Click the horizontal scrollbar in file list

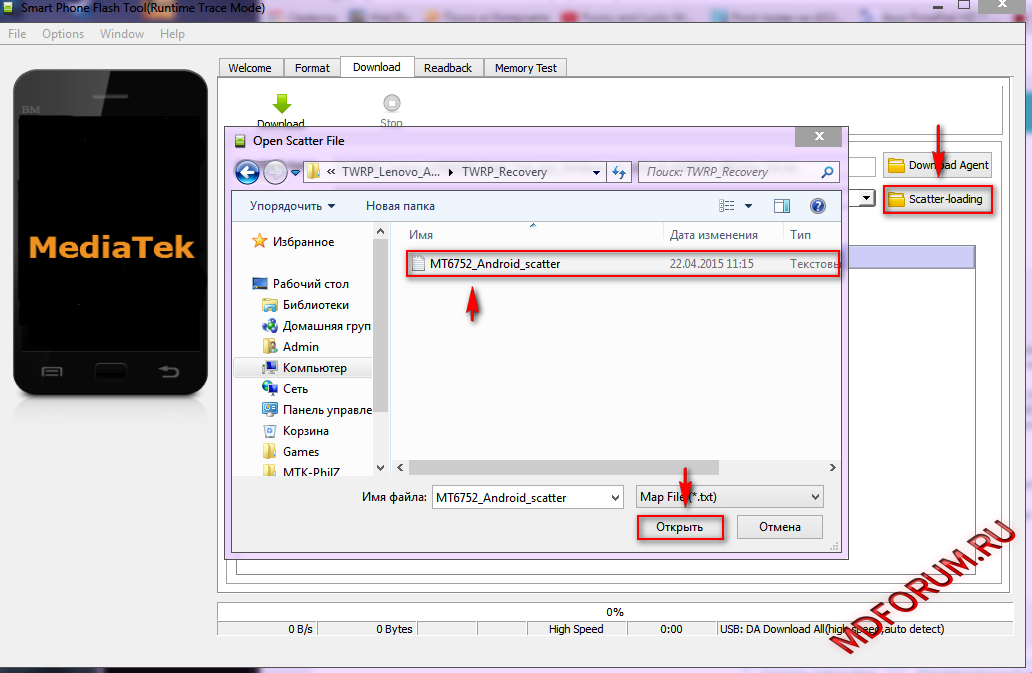click(x=564, y=468)
